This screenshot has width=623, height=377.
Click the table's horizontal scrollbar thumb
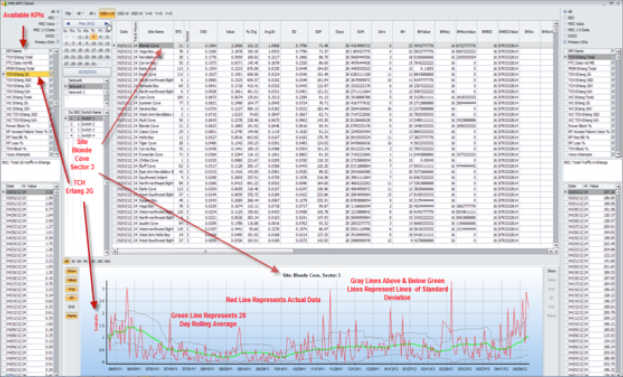click(205, 251)
